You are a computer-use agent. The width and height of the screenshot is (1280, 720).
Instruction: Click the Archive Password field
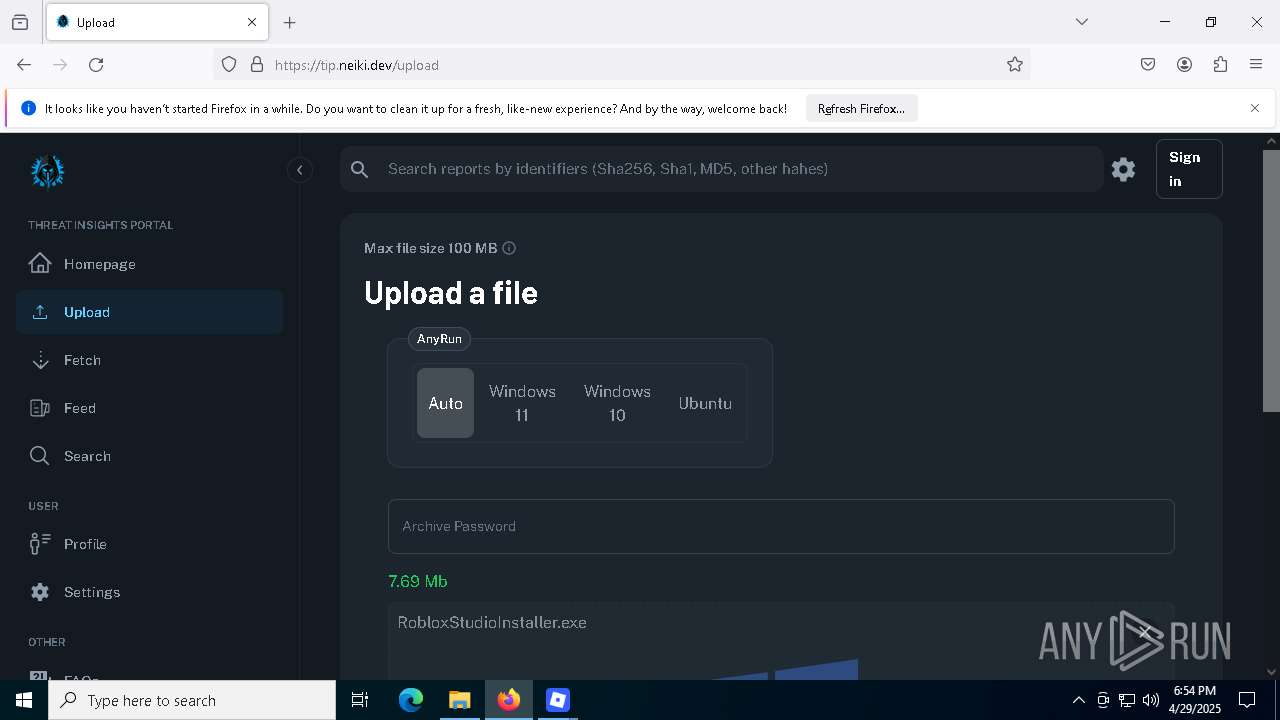click(781, 526)
